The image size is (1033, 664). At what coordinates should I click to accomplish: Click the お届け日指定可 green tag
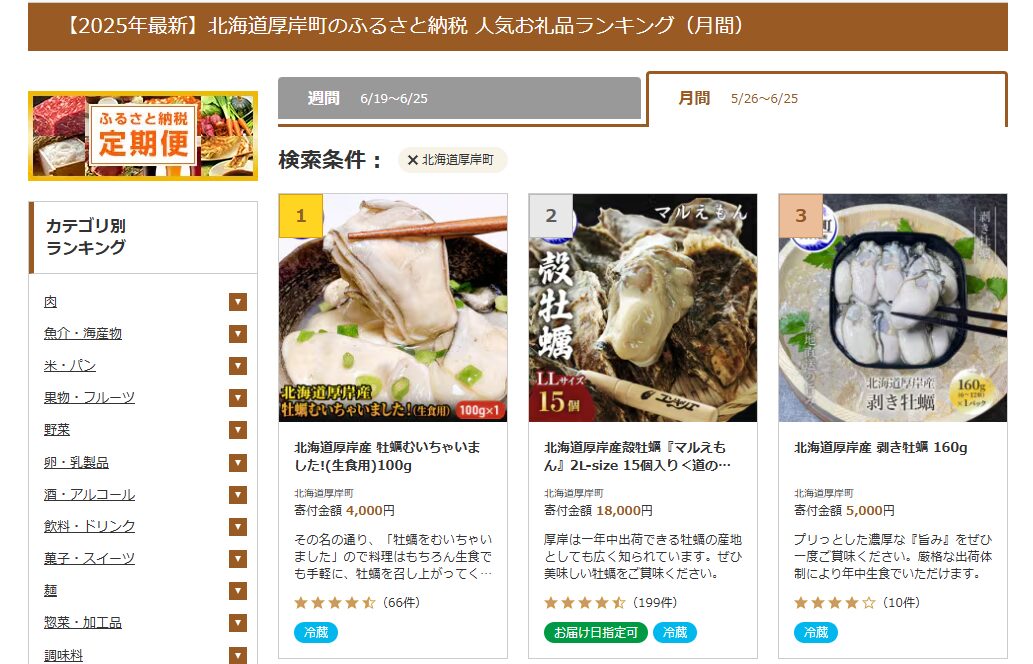(596, 632)
